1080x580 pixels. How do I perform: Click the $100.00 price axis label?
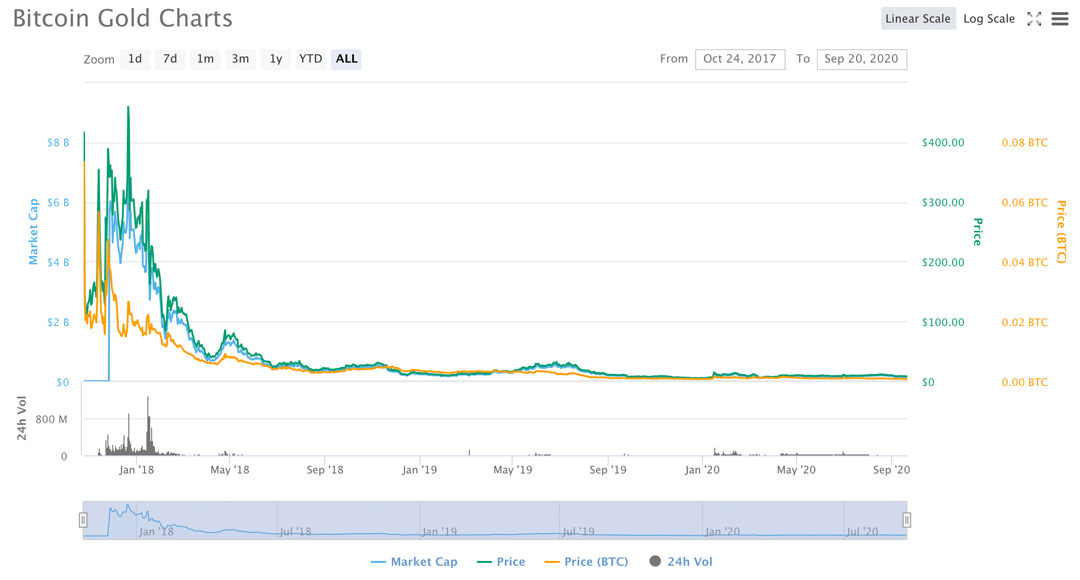coord(943,322)
